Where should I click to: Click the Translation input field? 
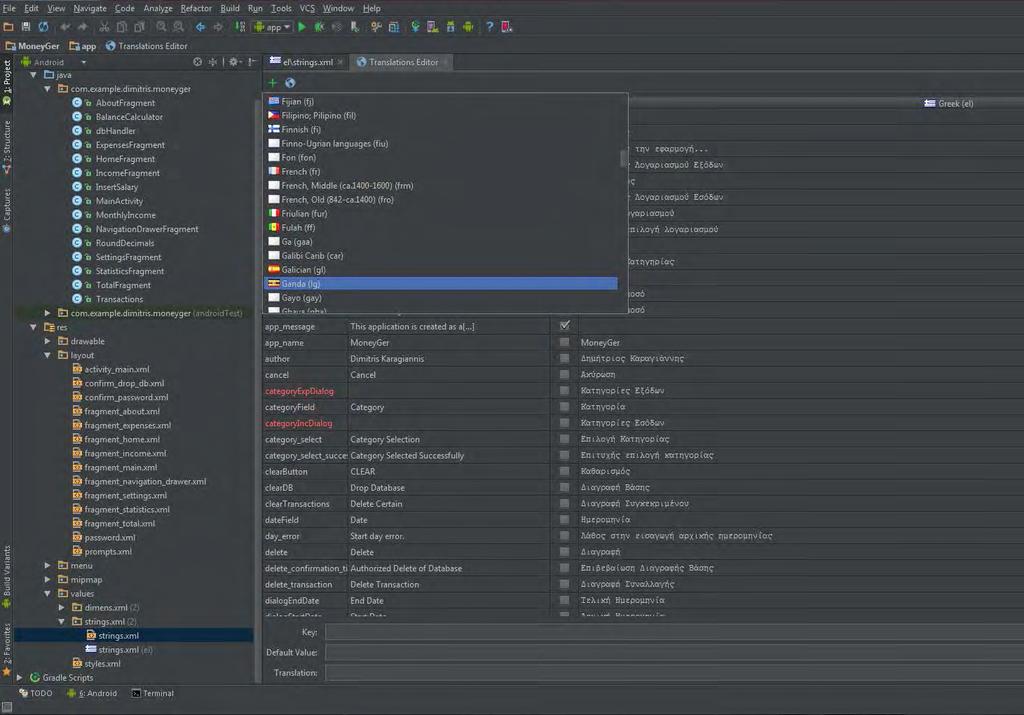click(674, 673)
